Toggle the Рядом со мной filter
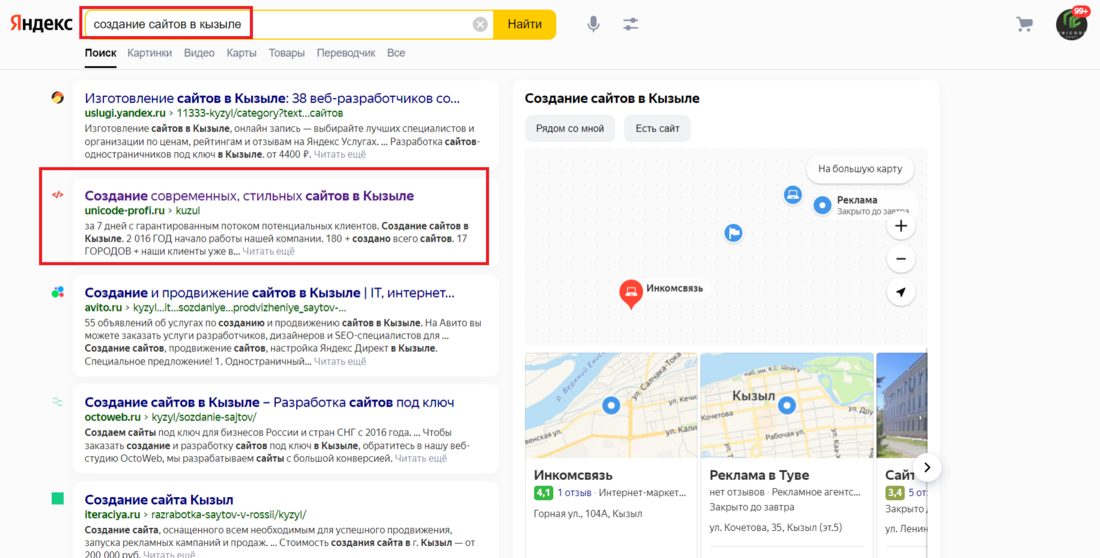Screen dimensions: 1100x558 coord(570,128)
